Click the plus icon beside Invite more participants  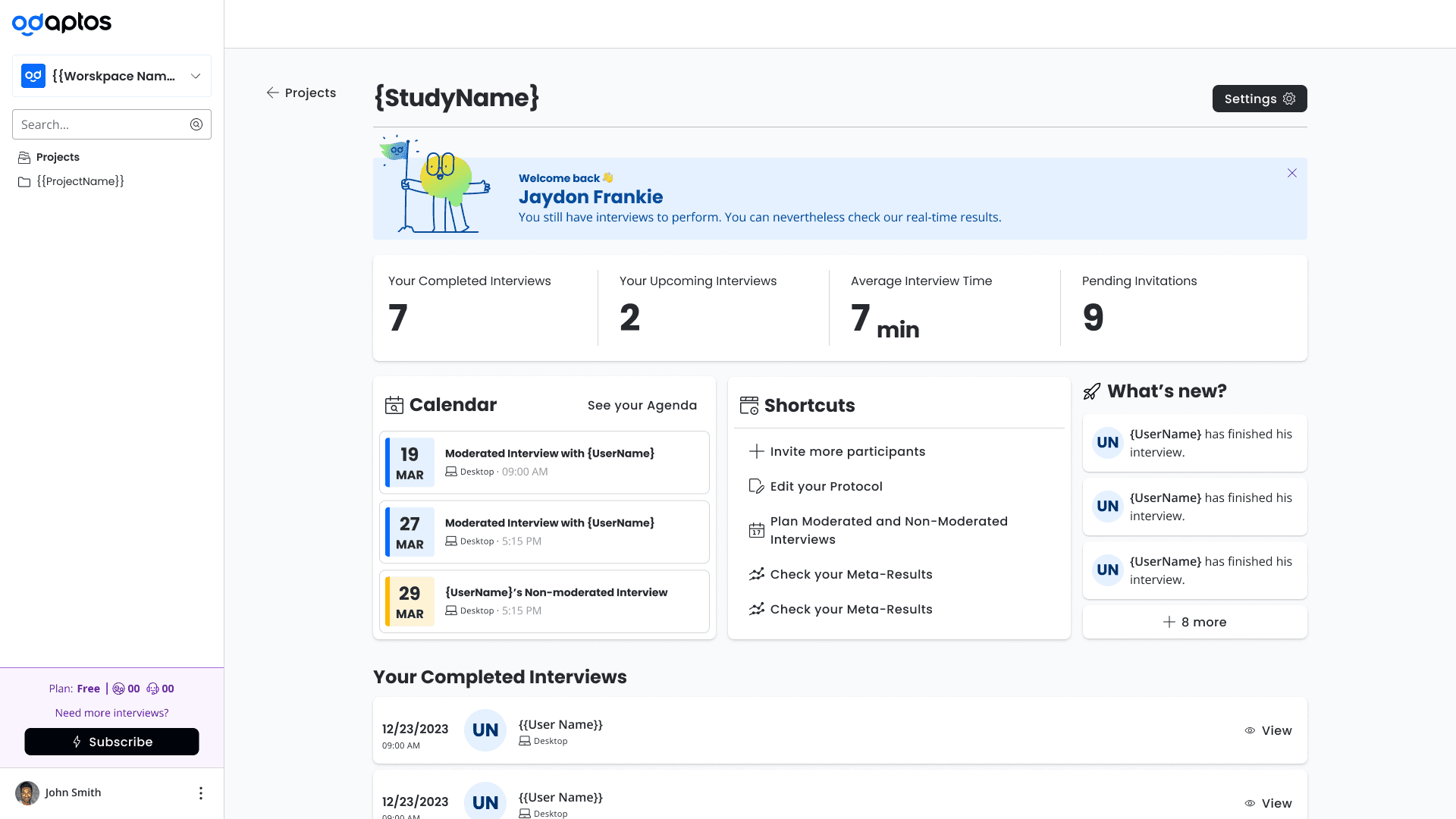pos(756,451)
